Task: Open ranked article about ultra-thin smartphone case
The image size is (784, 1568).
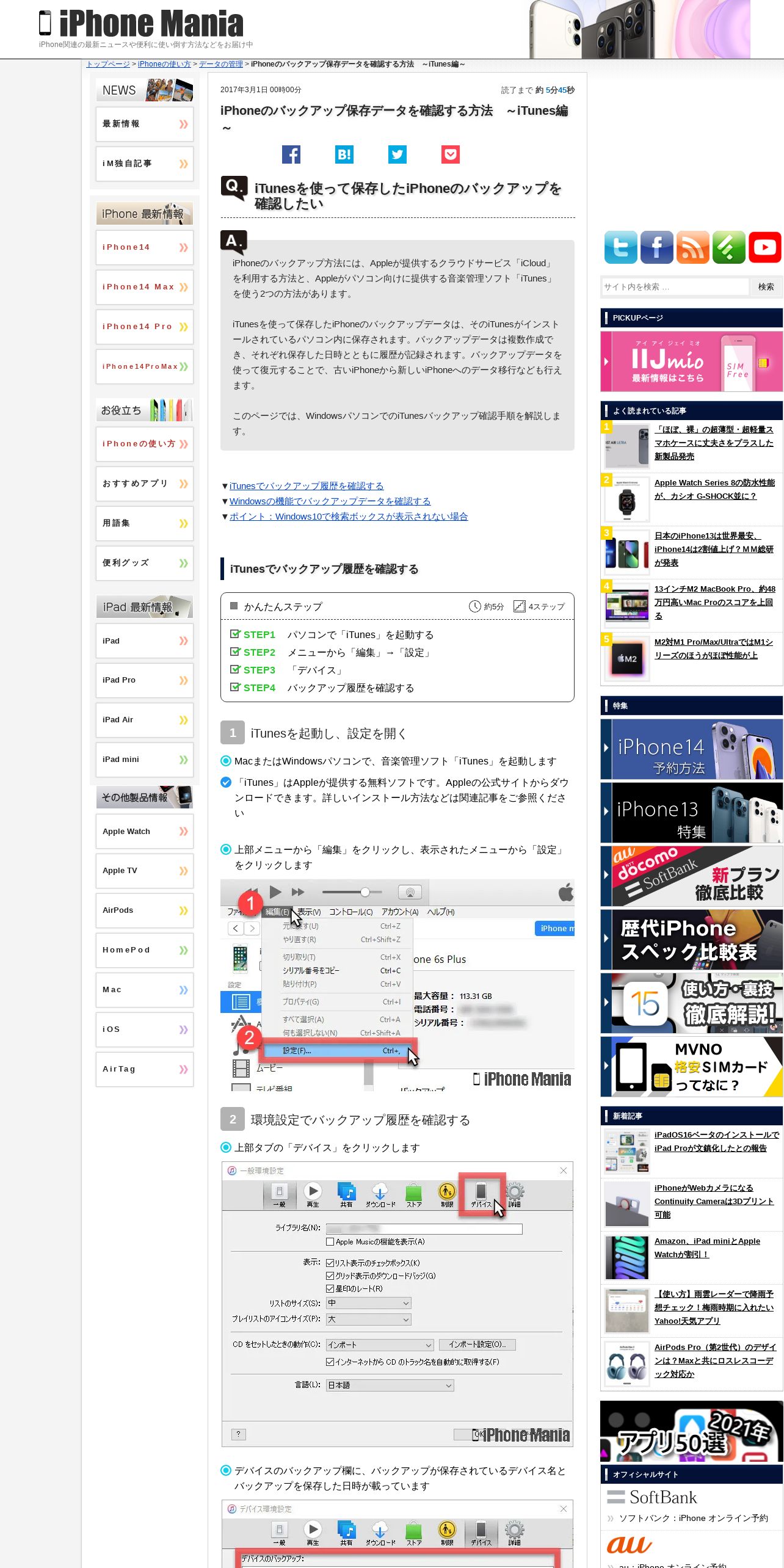Action: (714, 443)
